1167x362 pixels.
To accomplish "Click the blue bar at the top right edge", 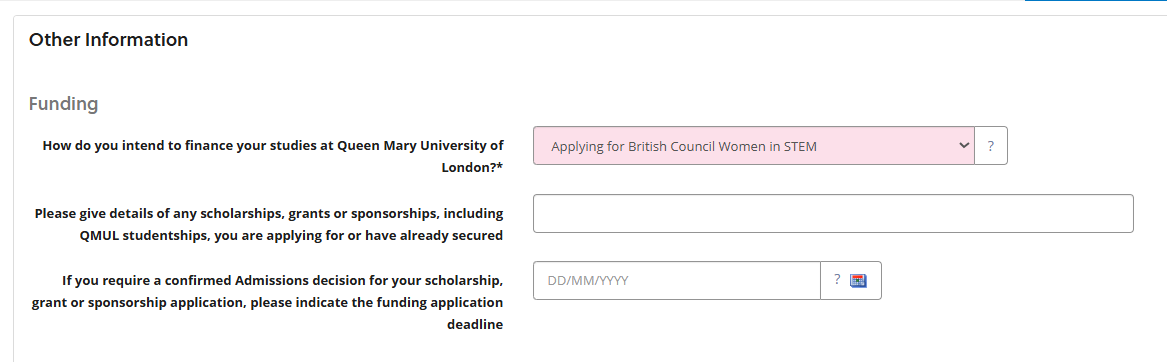I will pos(1096,1).
